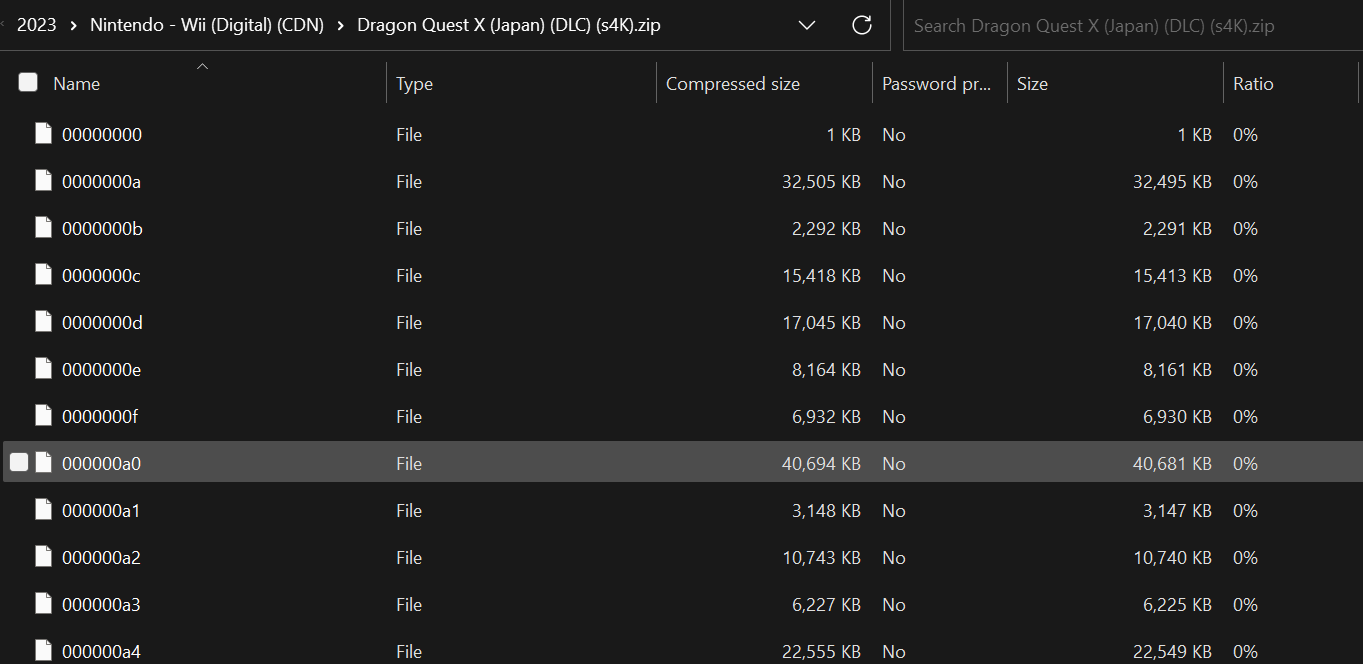Select file name 0000000c
Viewport: 1363px width, 664px height.
pyautogui.click(x=101, y=276)
